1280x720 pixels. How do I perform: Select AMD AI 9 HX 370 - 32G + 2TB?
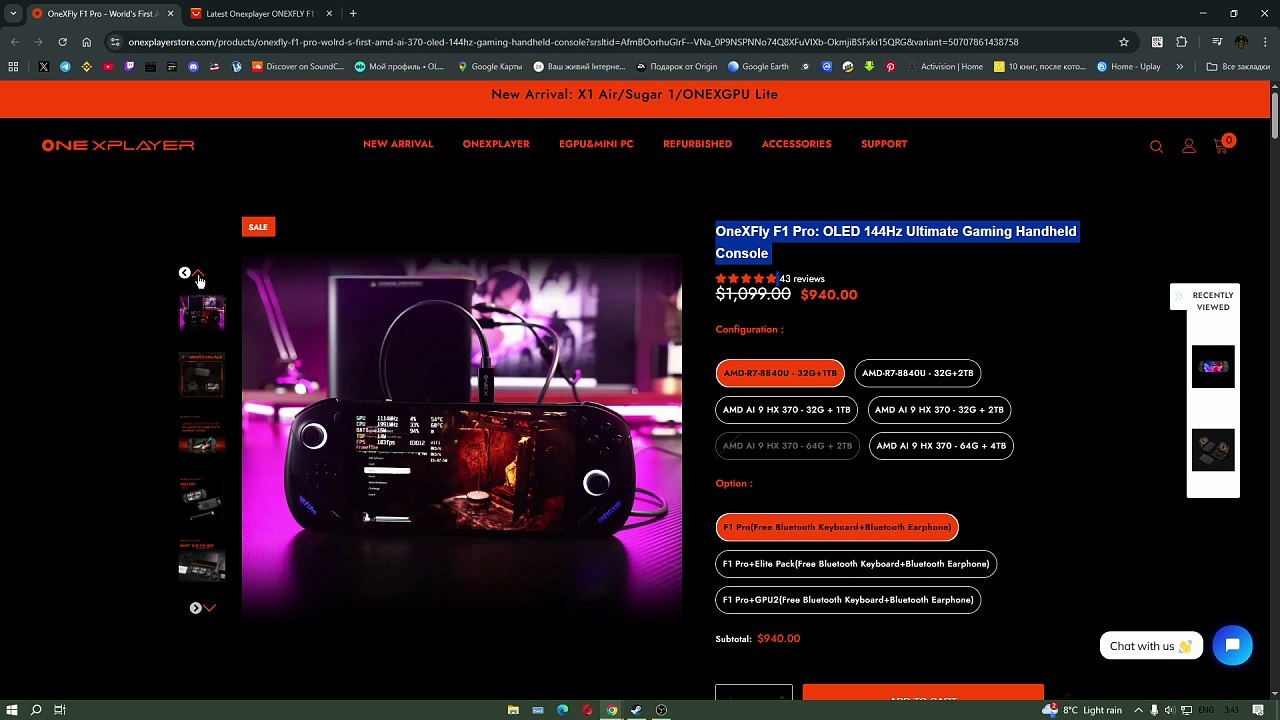pyautogui.click(x=939, y=410)
